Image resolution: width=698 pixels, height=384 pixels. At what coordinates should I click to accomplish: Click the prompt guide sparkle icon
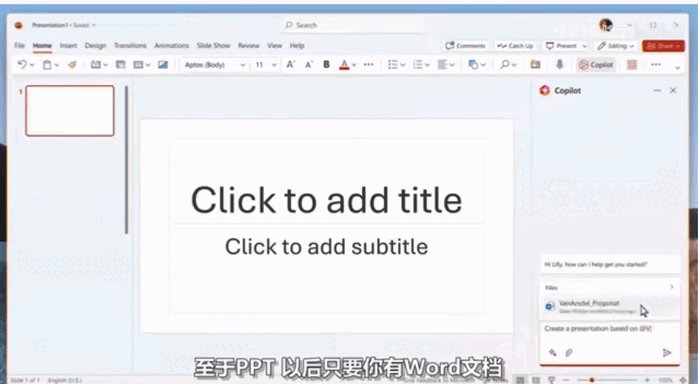click(552, 352)
